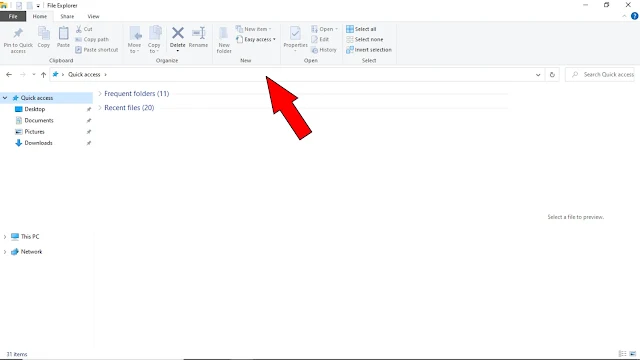The height and width of the screenshot is (360, 640).
Task: Expand the Recent files group
Action: pos(100,108)
